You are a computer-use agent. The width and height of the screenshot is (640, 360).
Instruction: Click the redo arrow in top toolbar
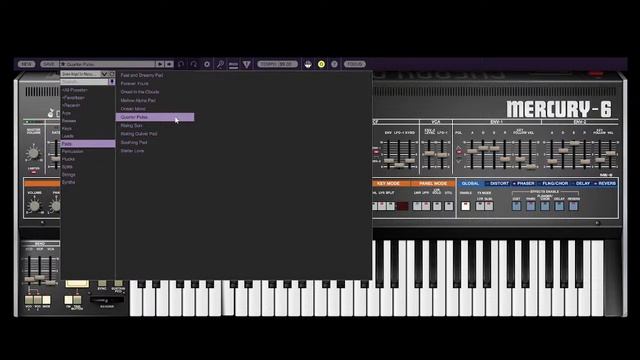point(194,64)
